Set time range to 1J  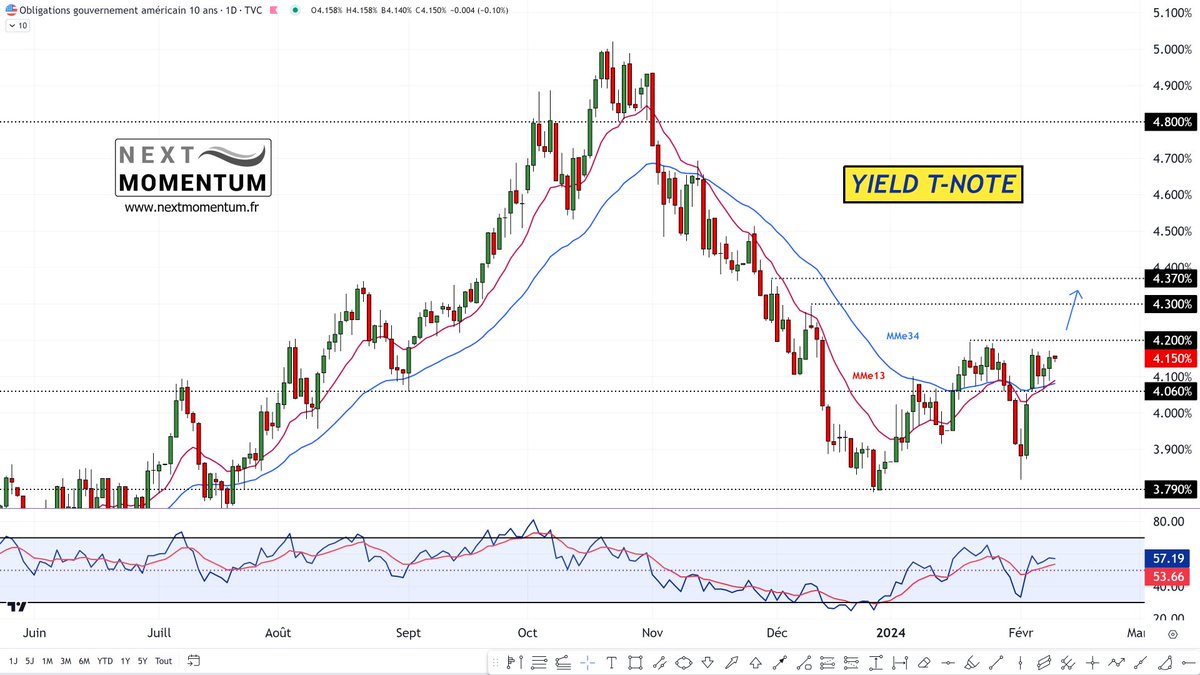13,661
